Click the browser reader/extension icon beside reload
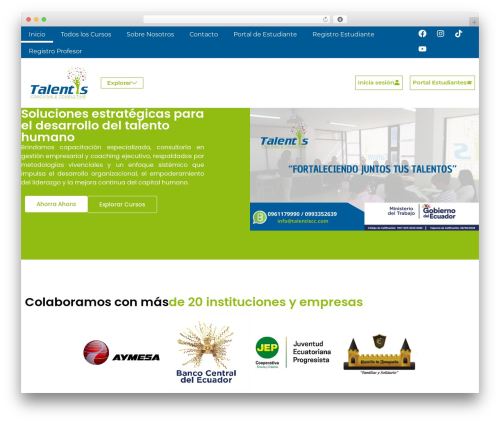This screenshot has width=500, height=423. (x=340, y=20)
